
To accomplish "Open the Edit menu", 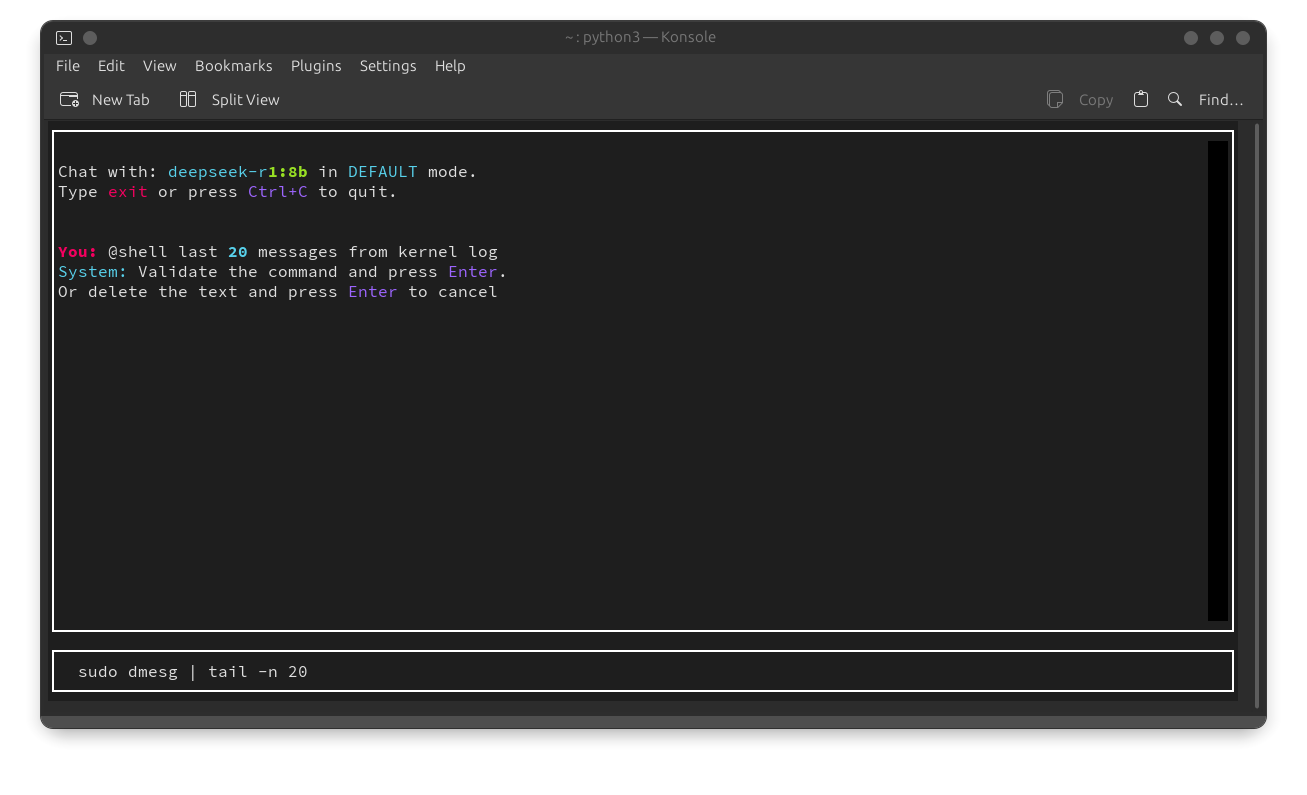I will [111, 66].
